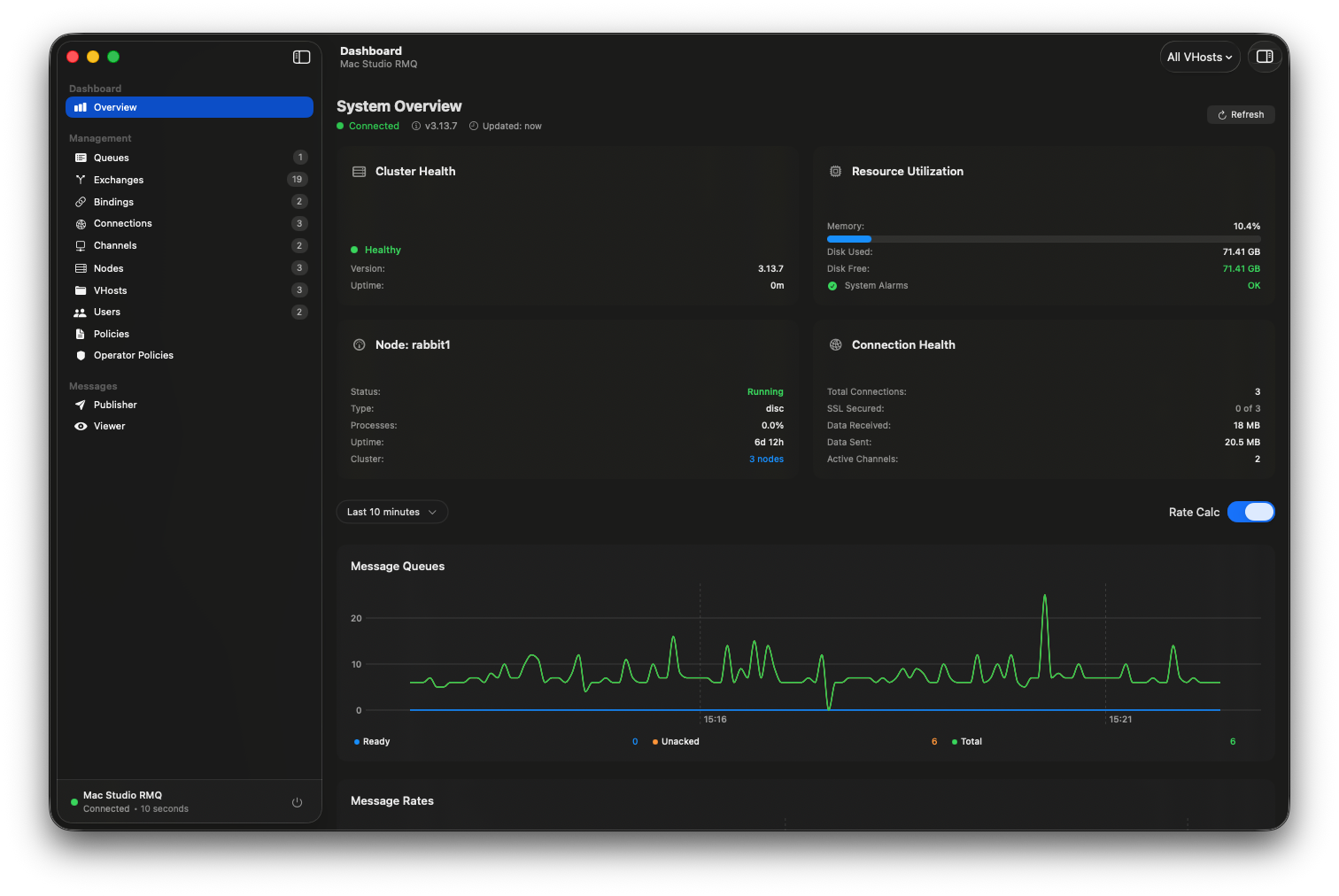Click the tall spike in Message Queues chart

tap(1045, 600)
